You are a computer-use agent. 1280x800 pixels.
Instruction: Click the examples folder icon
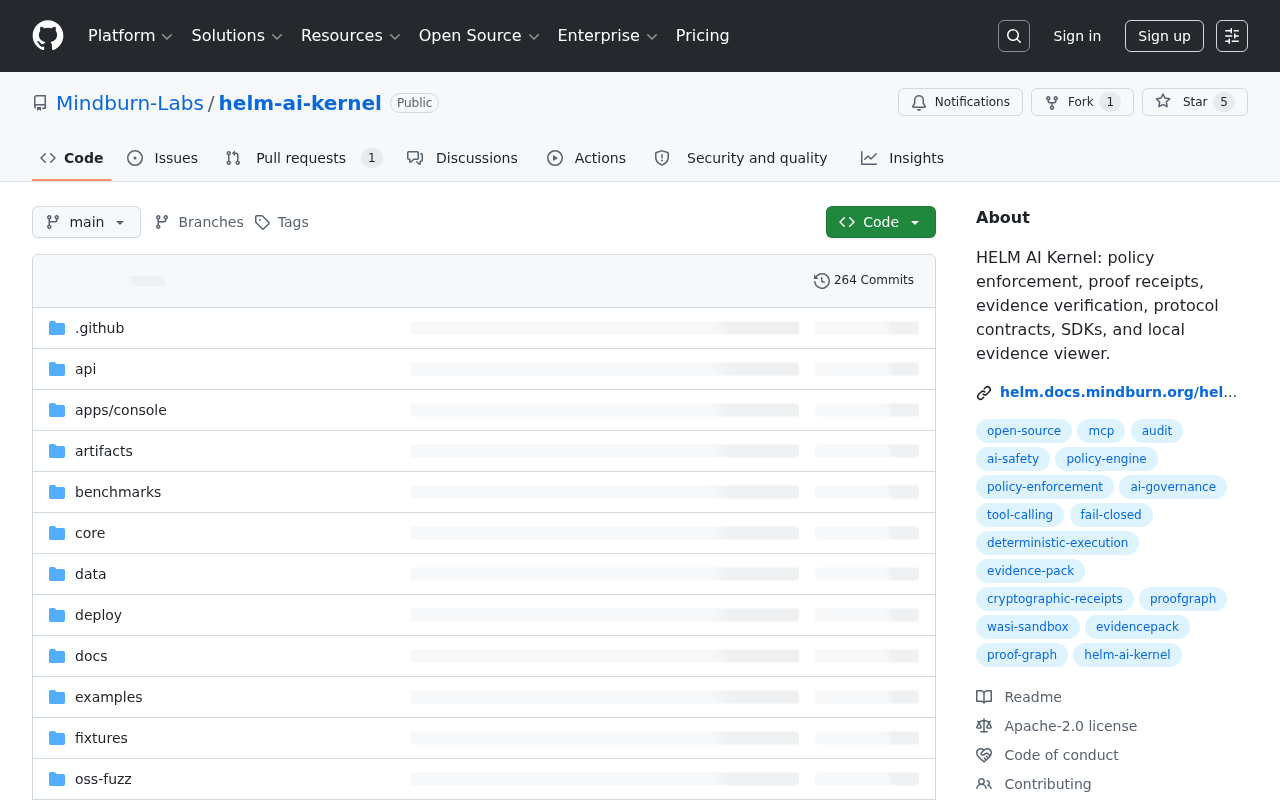point(57,697)
